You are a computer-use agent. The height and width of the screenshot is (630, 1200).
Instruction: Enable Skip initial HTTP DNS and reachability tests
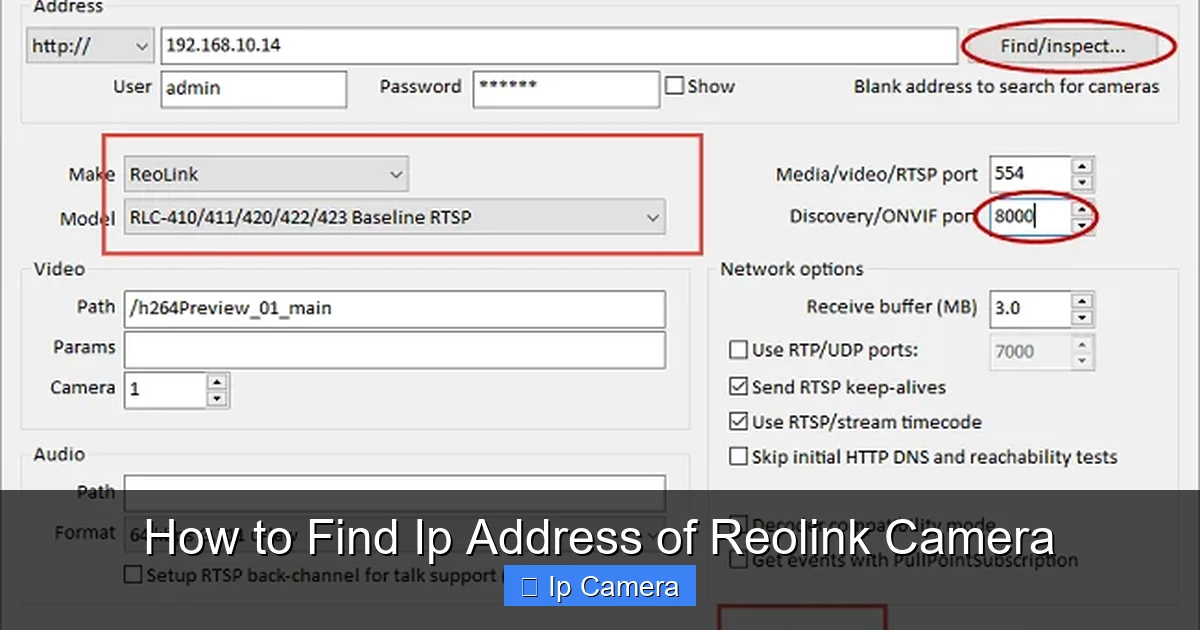pos(738,457)
